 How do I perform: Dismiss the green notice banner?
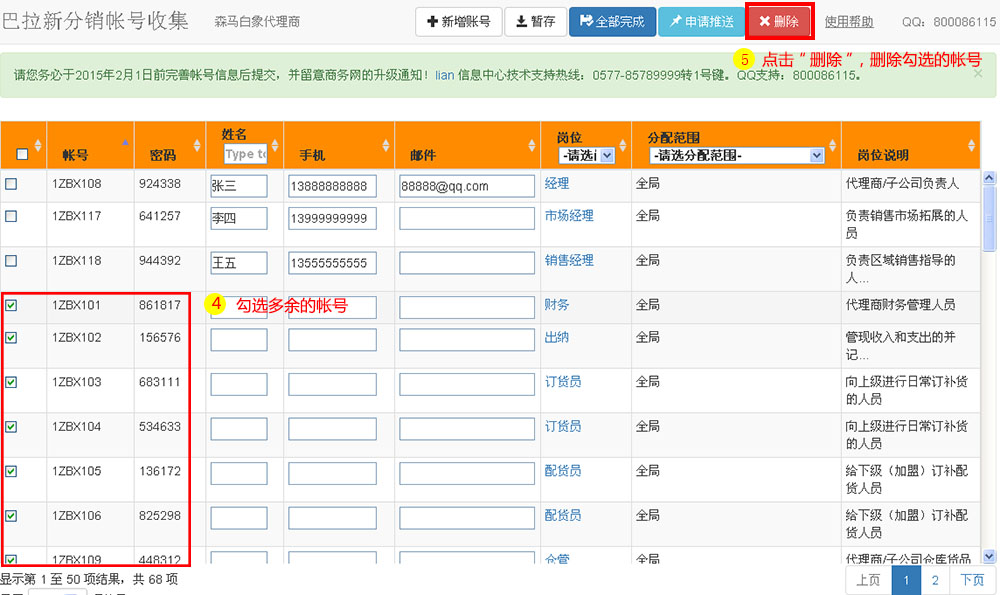click(x=978, y=74)
